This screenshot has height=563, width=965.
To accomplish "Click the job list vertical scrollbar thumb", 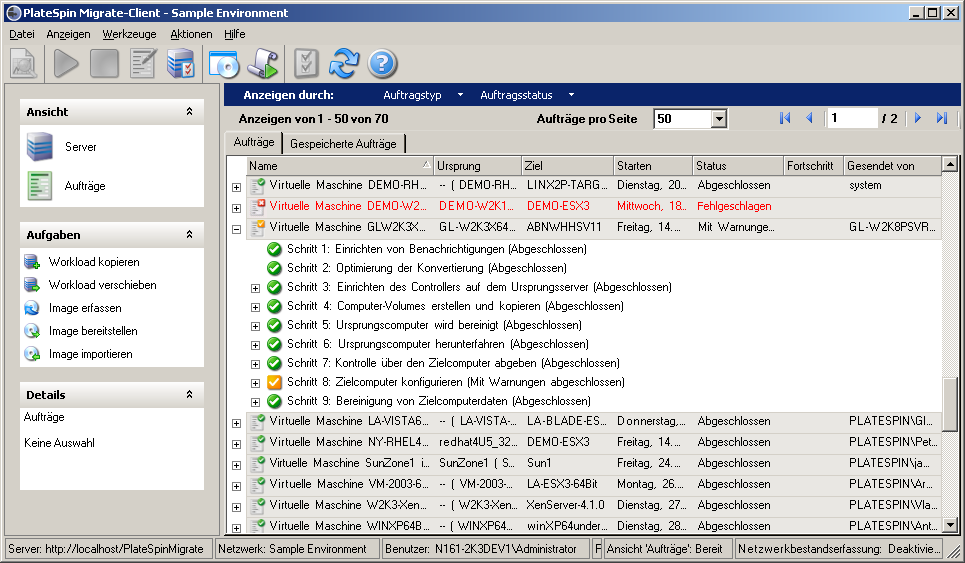I will point(950,402).
